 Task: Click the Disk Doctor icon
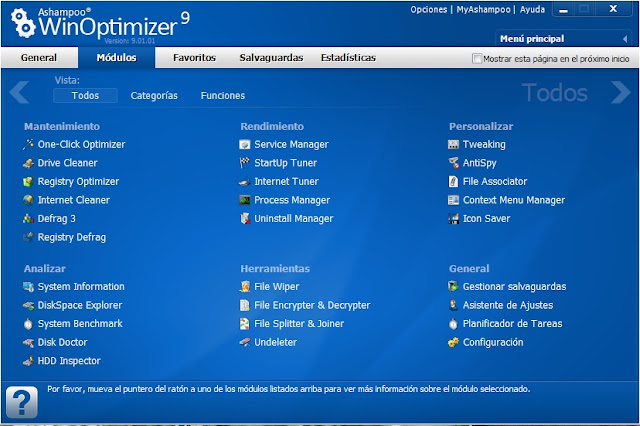click(28, 342)
